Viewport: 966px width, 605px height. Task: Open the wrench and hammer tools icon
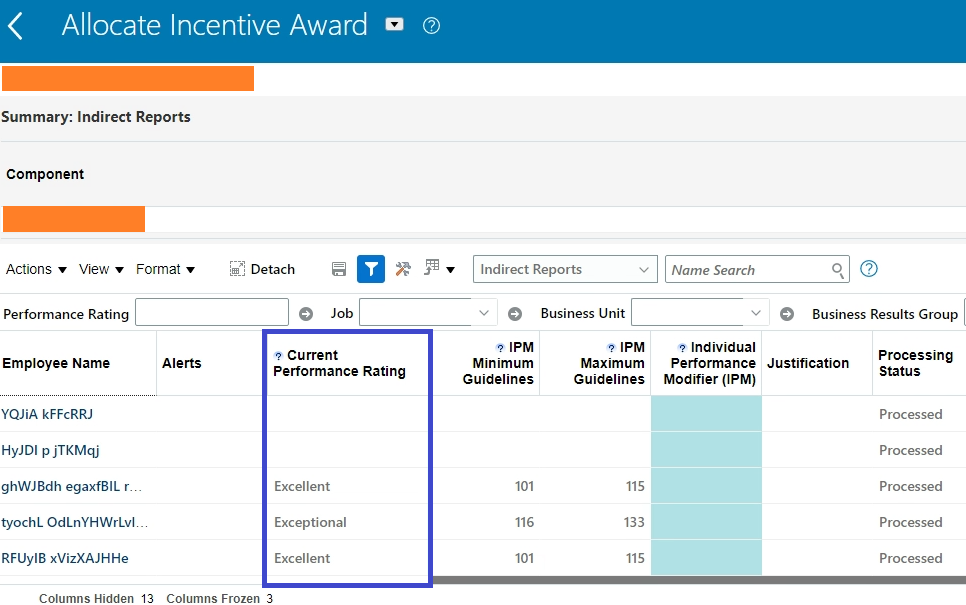403,268
